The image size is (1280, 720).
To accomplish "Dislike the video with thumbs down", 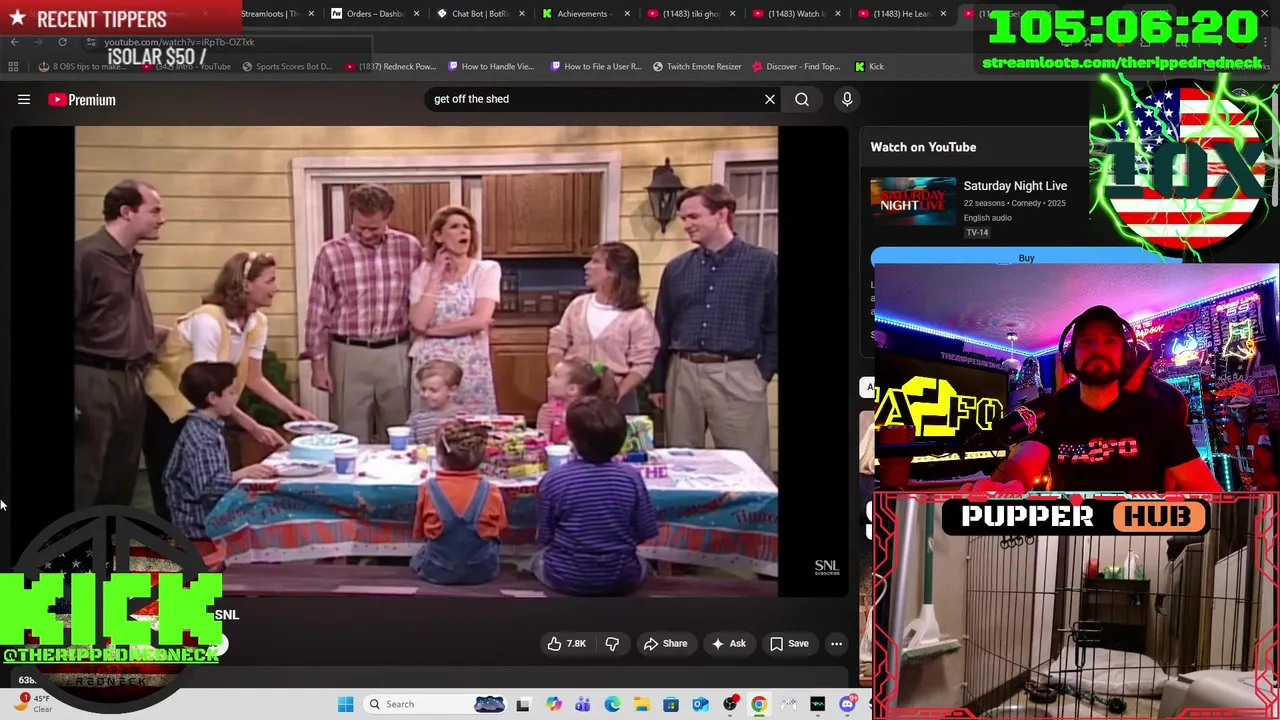I will [612, 644].
